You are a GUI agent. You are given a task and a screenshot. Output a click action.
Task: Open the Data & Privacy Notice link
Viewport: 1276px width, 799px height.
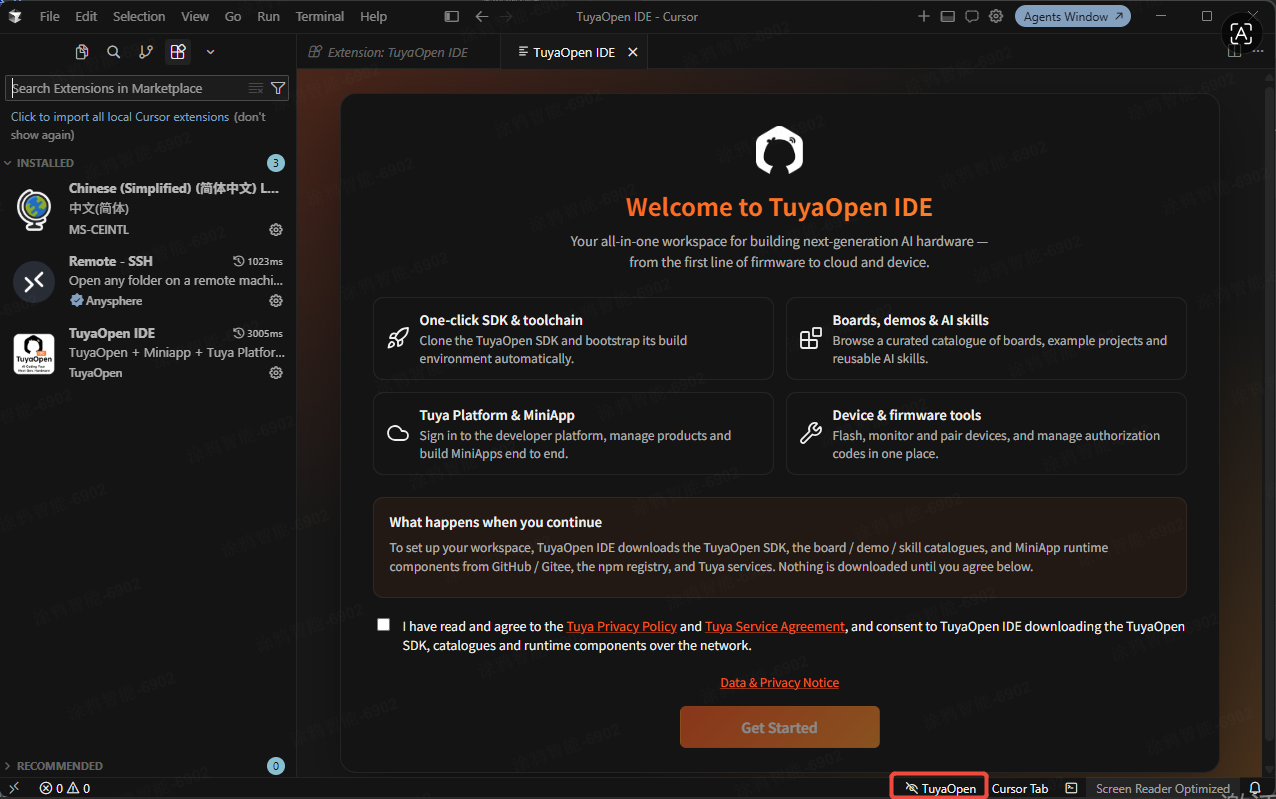(779, 682)
